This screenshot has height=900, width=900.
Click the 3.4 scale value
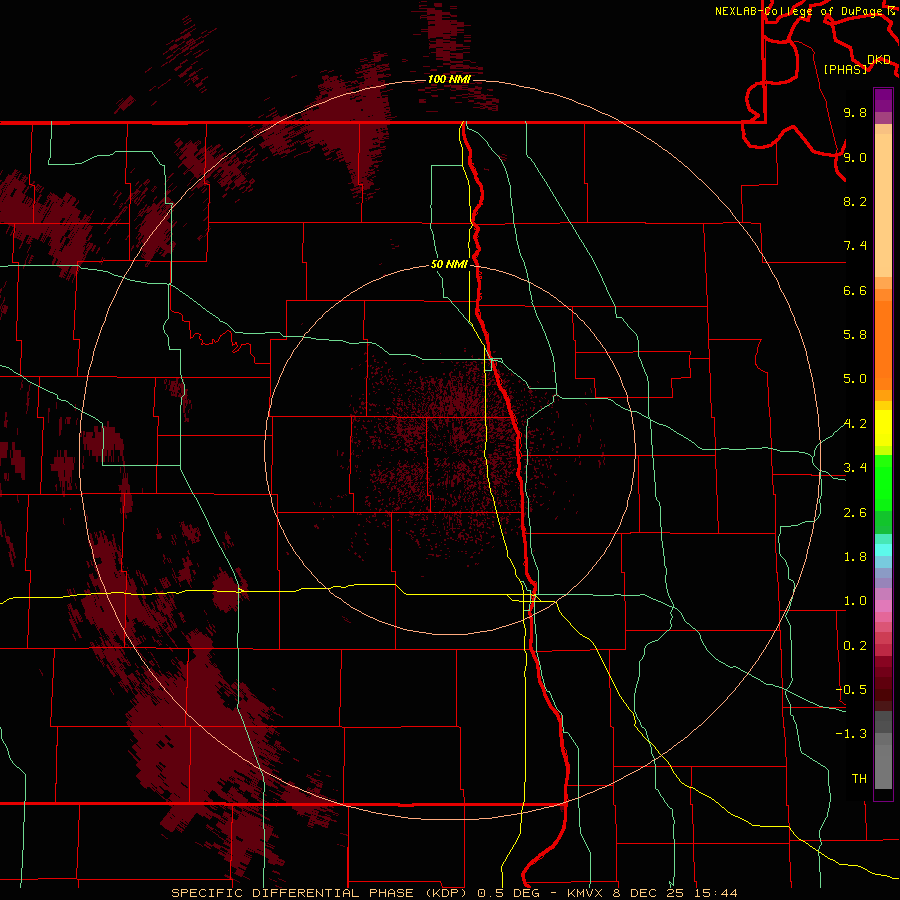pyautogui.click(x=855, y=468)
